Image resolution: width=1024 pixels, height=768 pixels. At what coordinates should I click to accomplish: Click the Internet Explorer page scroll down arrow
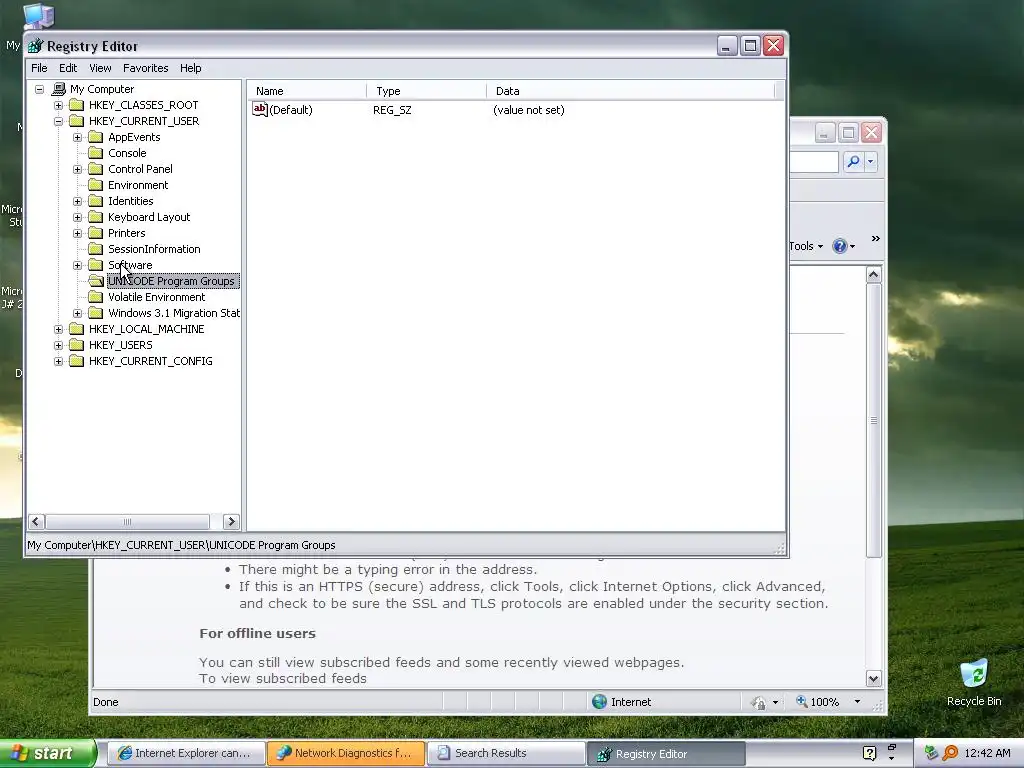[x=874, y=679]
